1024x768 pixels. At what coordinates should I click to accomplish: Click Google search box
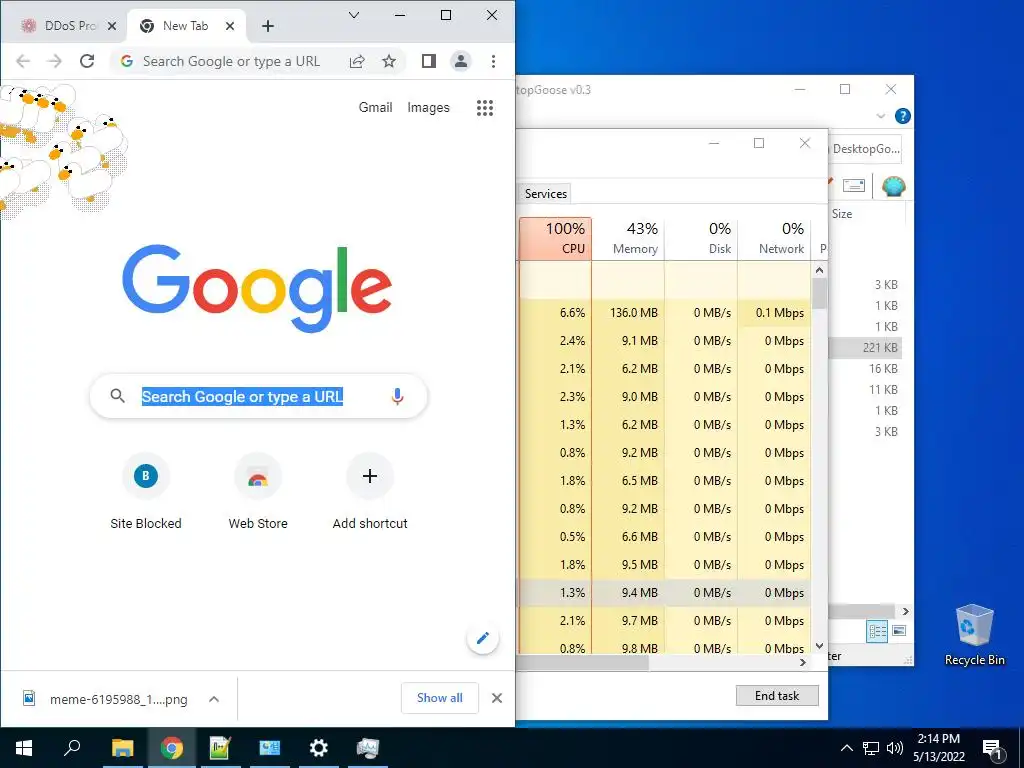(259, 396)
